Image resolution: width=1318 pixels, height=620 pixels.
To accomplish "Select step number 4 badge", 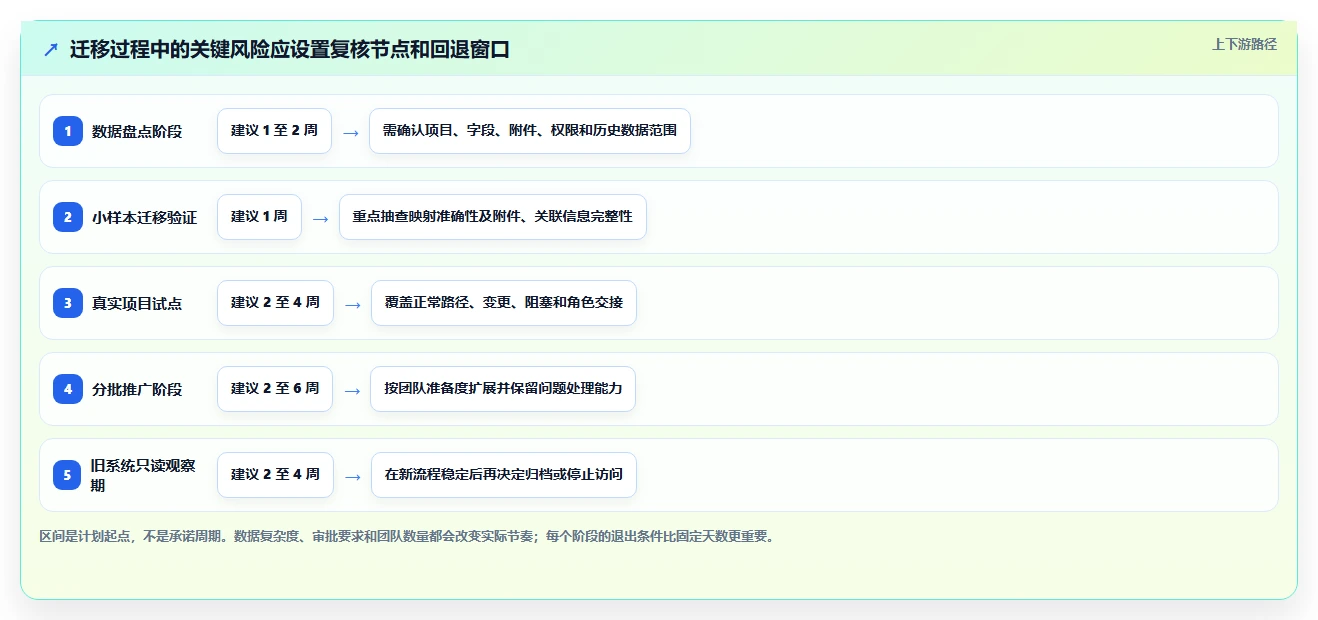I will (x=68, y=388).
